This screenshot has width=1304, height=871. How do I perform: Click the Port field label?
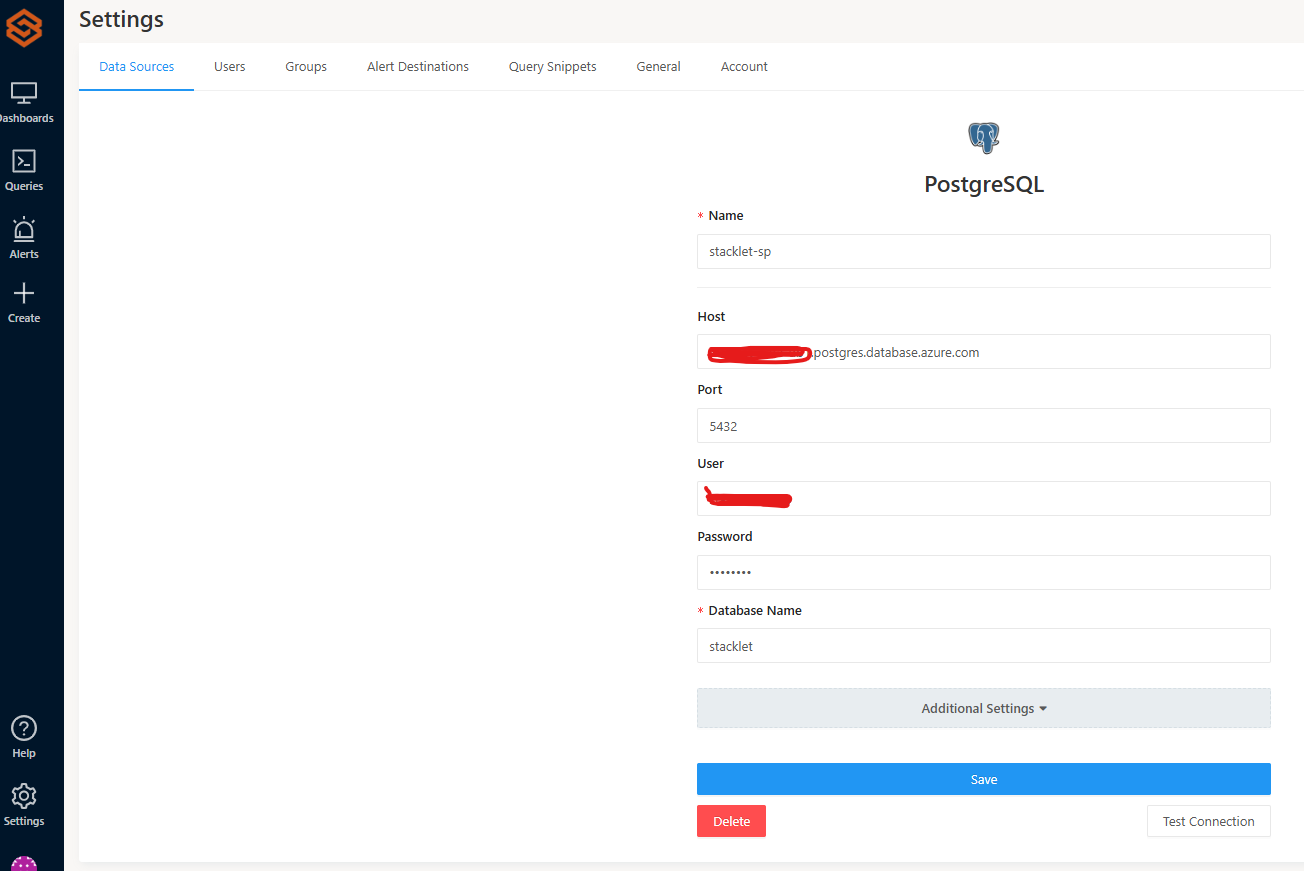[710, 390]
